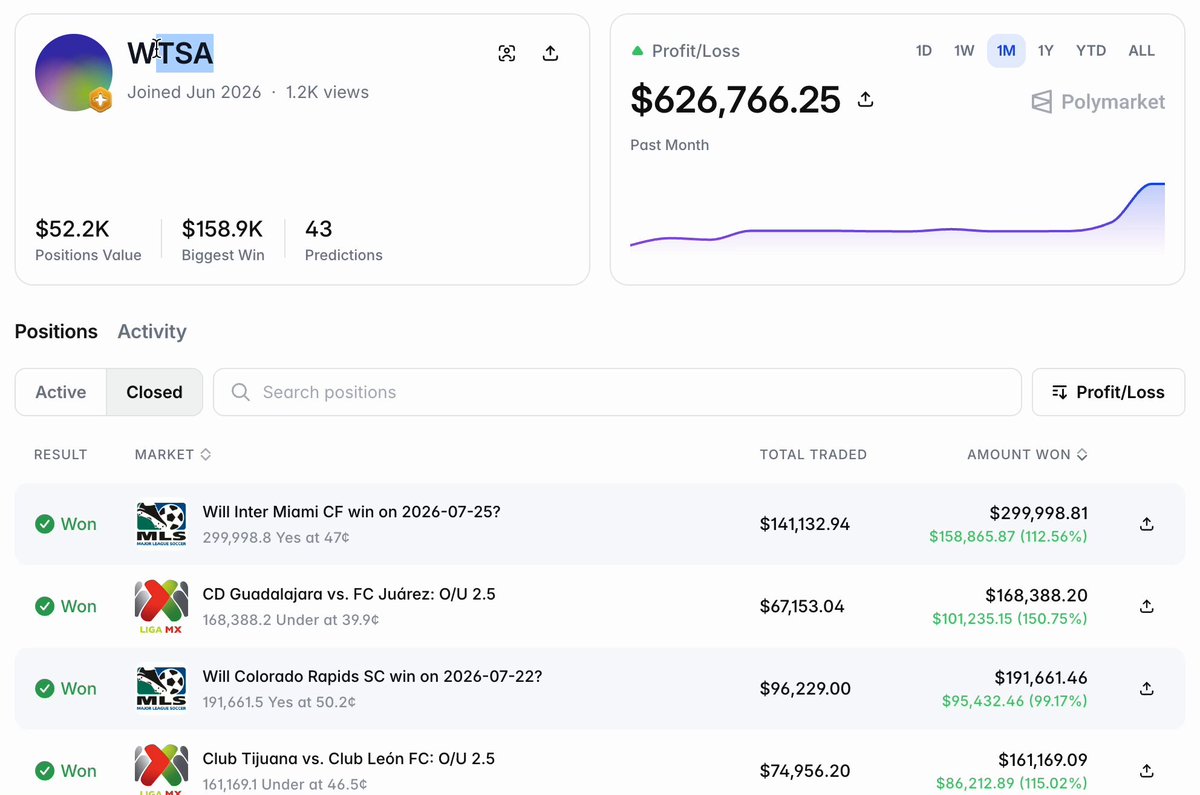Click the $74,956.20 total traded value

805,770
